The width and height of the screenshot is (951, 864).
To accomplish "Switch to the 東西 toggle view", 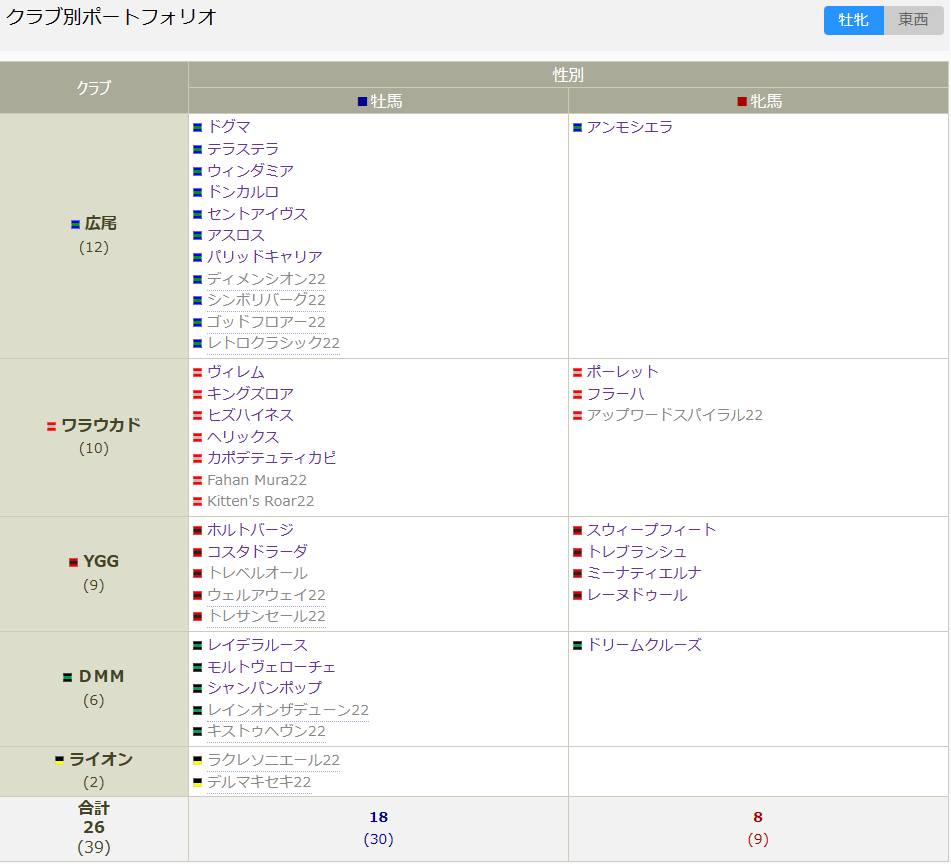I will pyautogui.click(x=913, y=20).
